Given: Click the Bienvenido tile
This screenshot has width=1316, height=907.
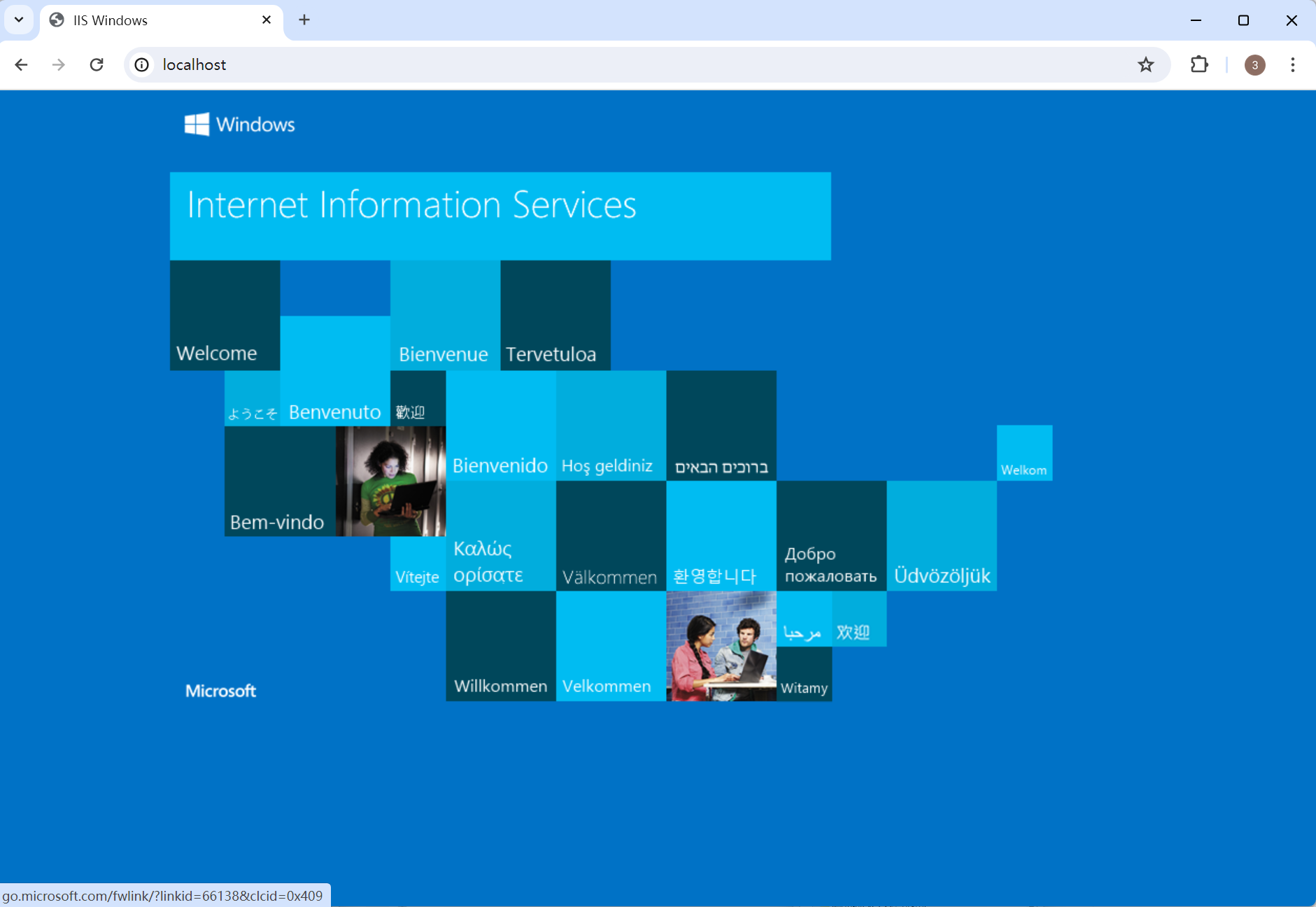Looking at the screenshot, I should click(x=501, y=426).
